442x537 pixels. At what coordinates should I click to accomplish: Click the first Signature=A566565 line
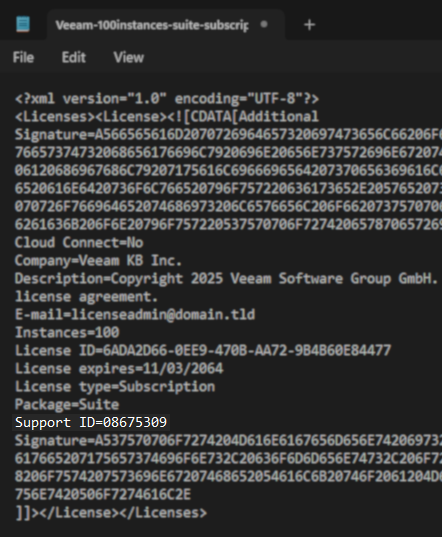[x=228, y=135]
